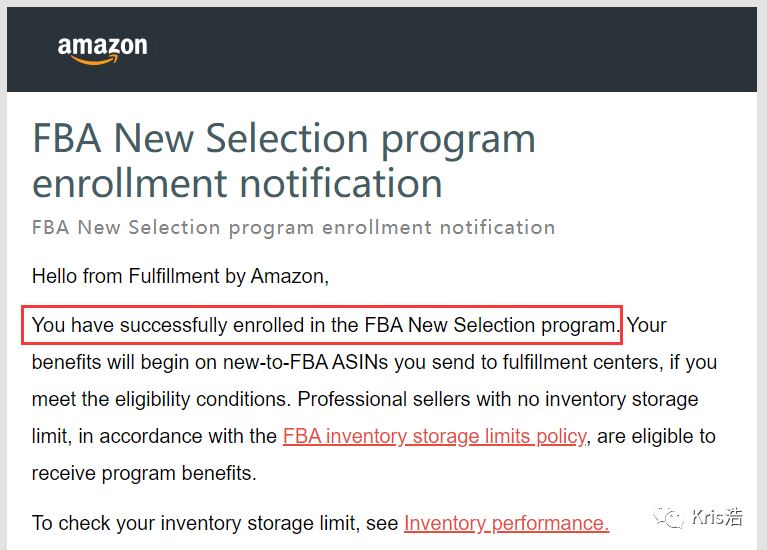Click the WeChat watermark icon
This screenshot has width=767, height=550.
(x=669, y=517)
